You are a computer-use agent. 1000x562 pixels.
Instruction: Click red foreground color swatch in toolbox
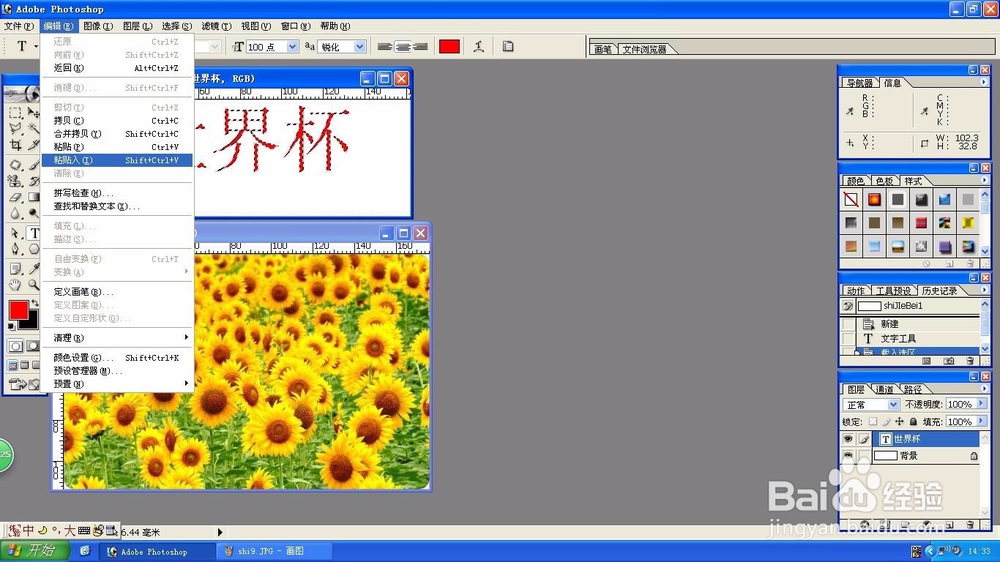coord(18,311)
